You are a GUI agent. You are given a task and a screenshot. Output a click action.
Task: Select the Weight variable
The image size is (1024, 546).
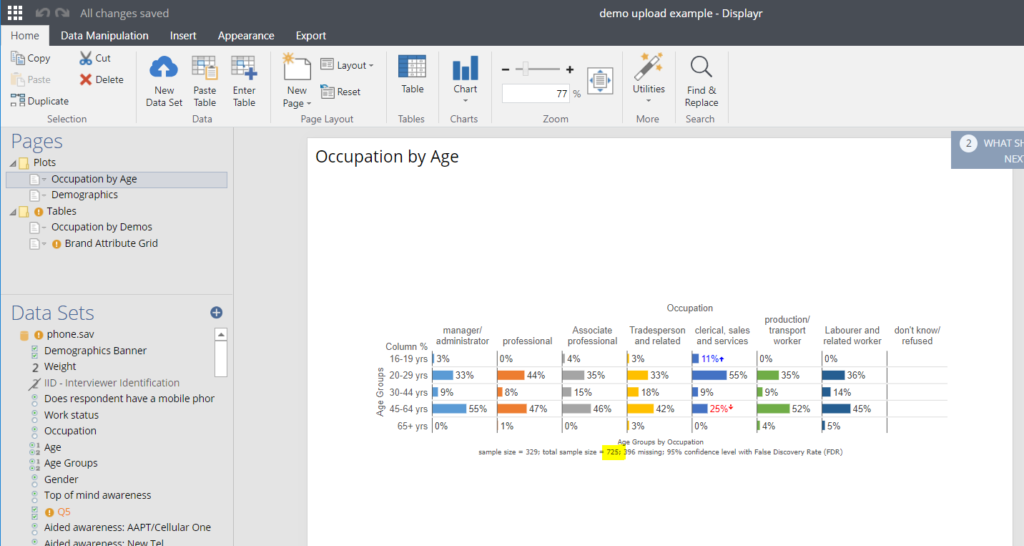click(59, 366)
